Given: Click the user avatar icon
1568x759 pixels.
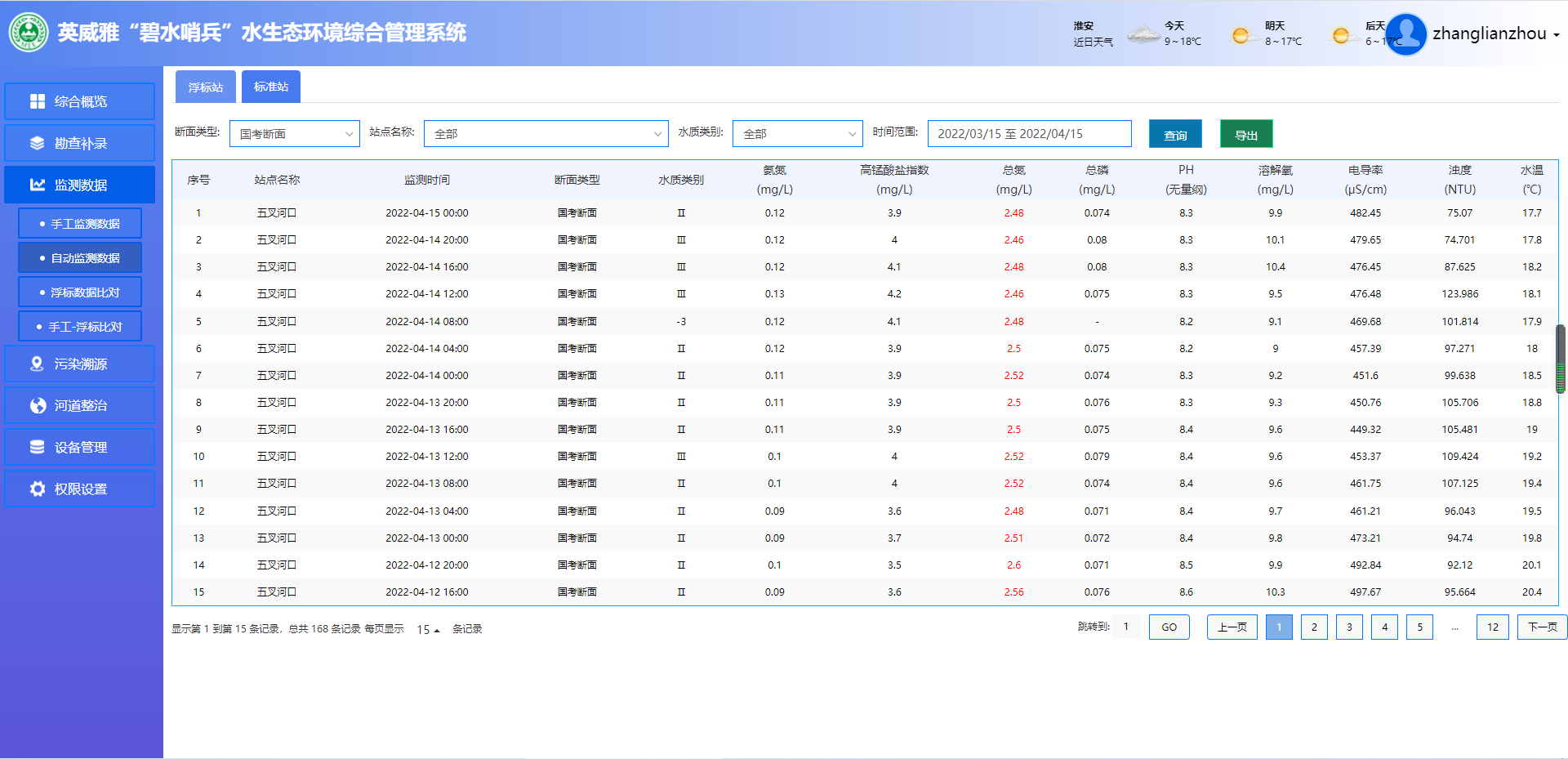Looking at the screenshot, I should [x=1406, y=33].
